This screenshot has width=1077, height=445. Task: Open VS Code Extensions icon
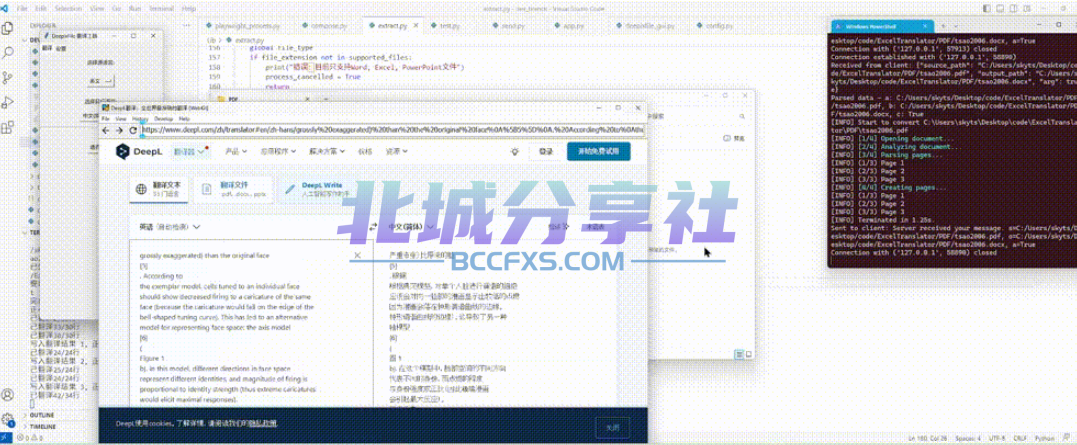(x=8, y=127)
